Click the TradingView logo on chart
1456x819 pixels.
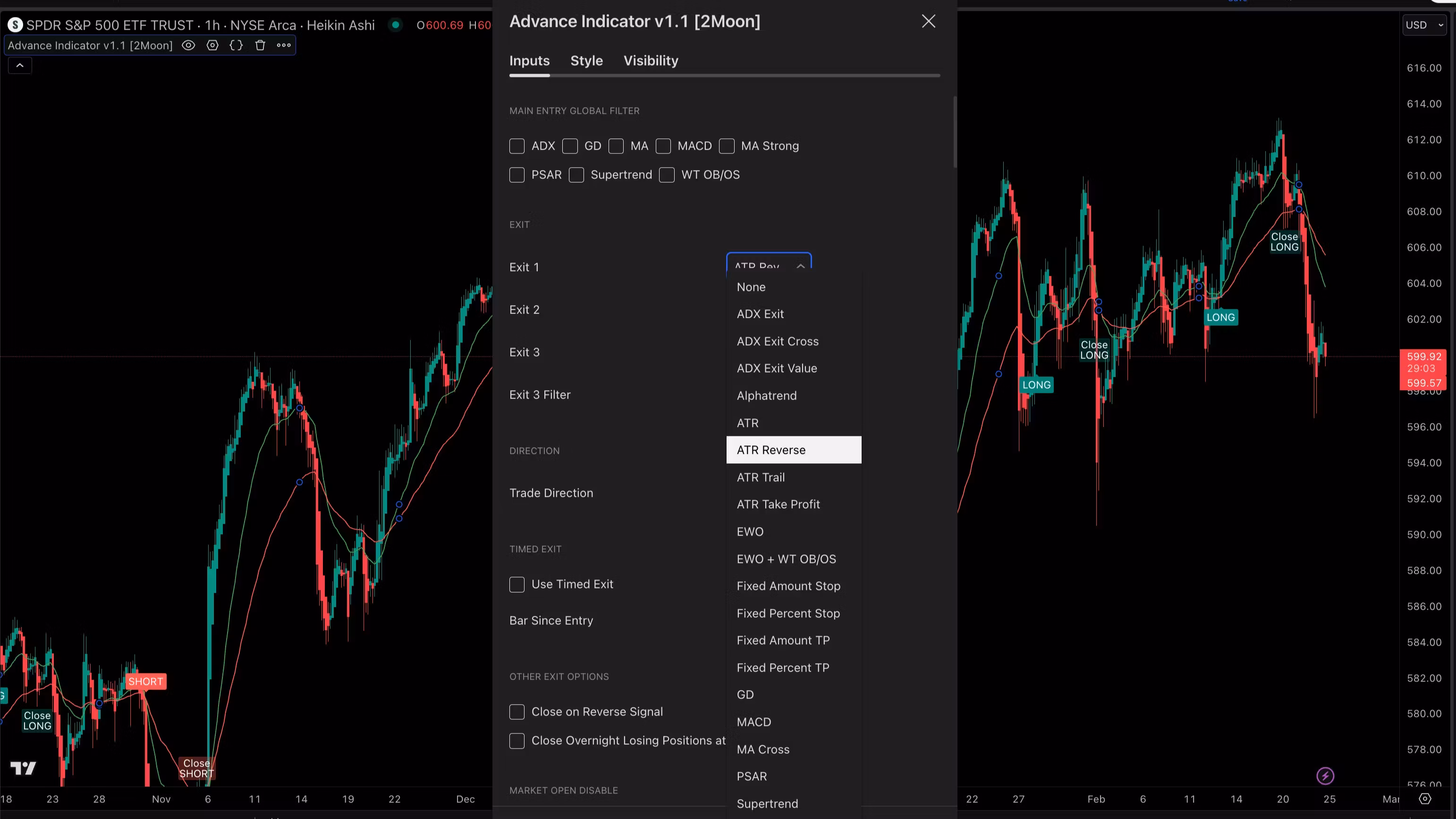pyautogui.click(x=23, y=768)
